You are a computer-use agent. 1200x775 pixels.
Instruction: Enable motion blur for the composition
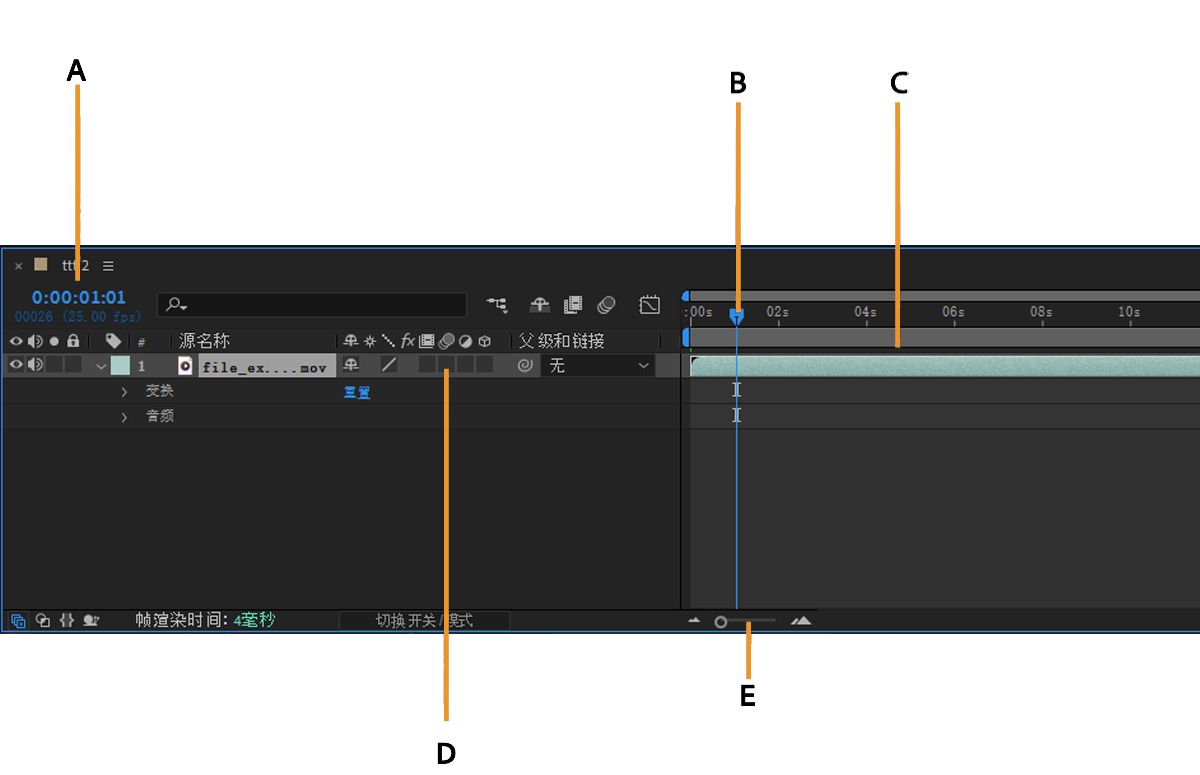tap(606, 305)
